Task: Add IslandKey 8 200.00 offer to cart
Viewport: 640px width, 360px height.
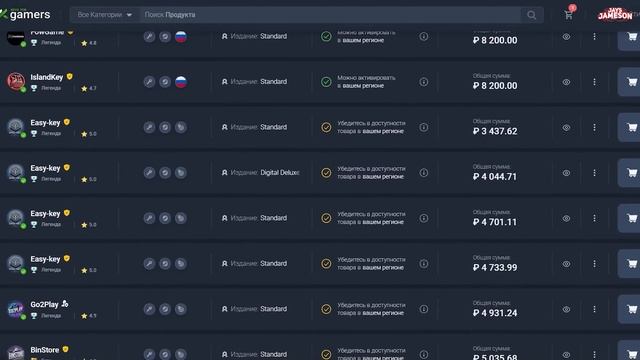Action: coord(631,82)
